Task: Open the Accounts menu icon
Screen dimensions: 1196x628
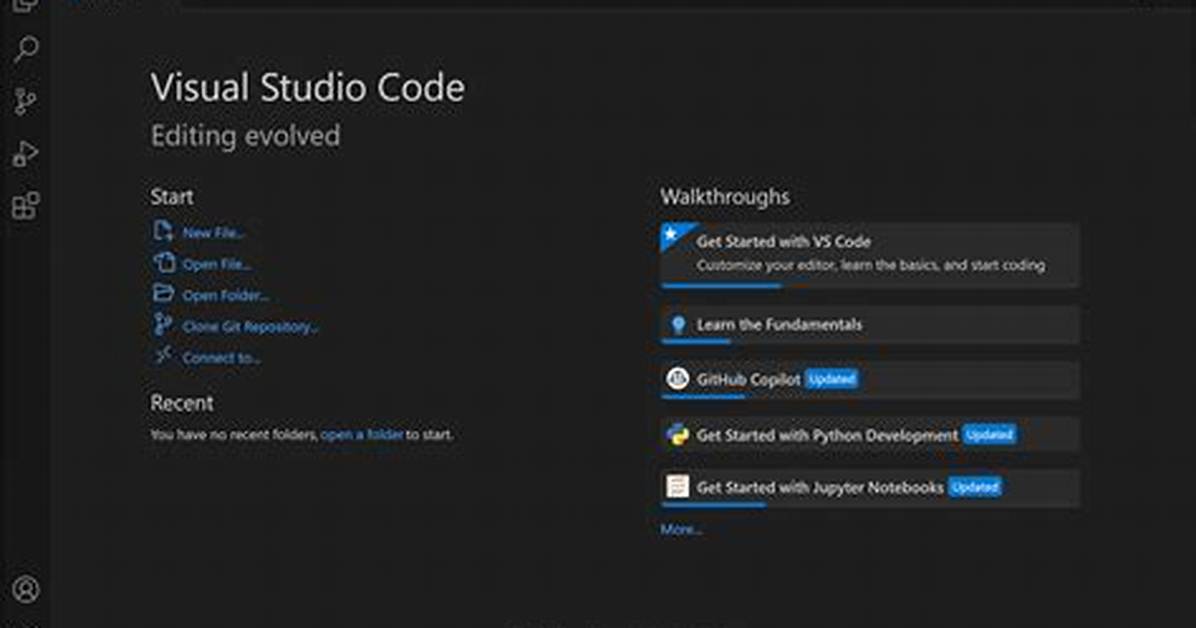Action: coord(25,589)
